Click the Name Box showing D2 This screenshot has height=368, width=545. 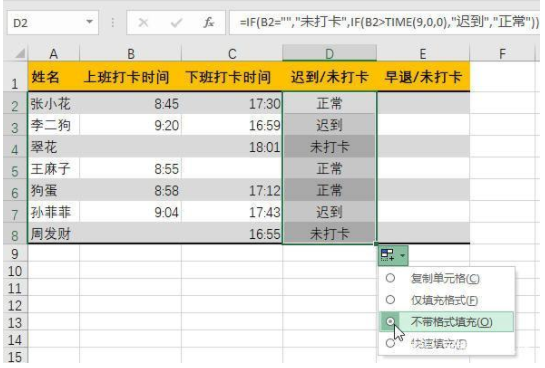[53, 23]
